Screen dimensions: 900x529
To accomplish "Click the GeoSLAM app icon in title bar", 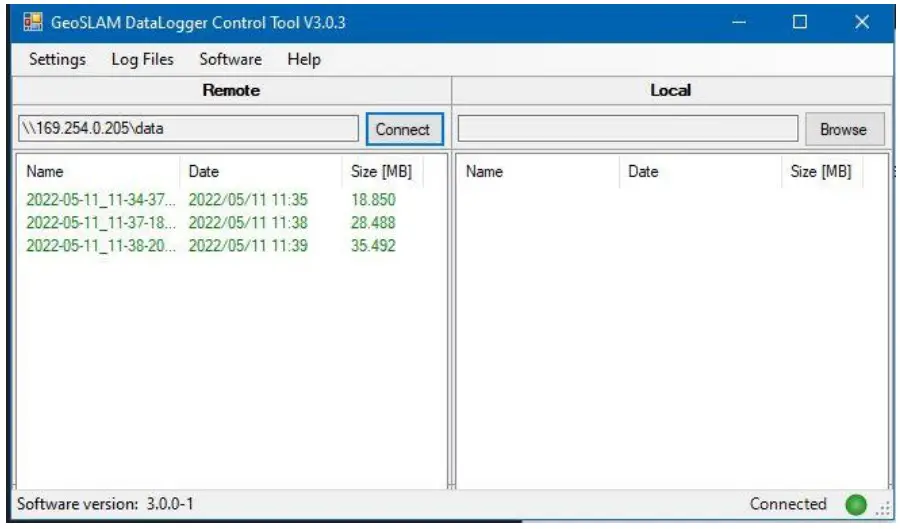I will click(x=33, y=22).
